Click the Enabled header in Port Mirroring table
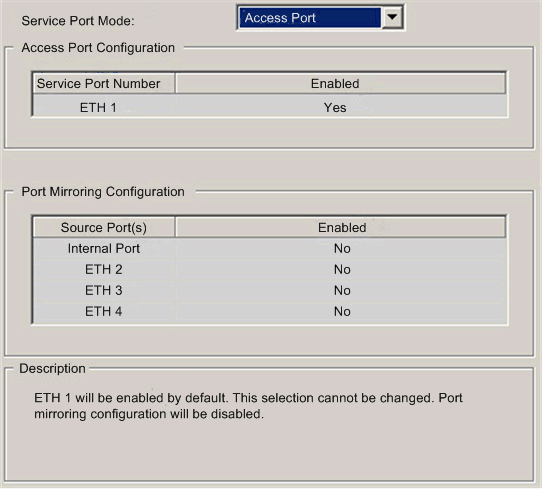The height and width of the screenshot is (489, 543). click(341, 228)
